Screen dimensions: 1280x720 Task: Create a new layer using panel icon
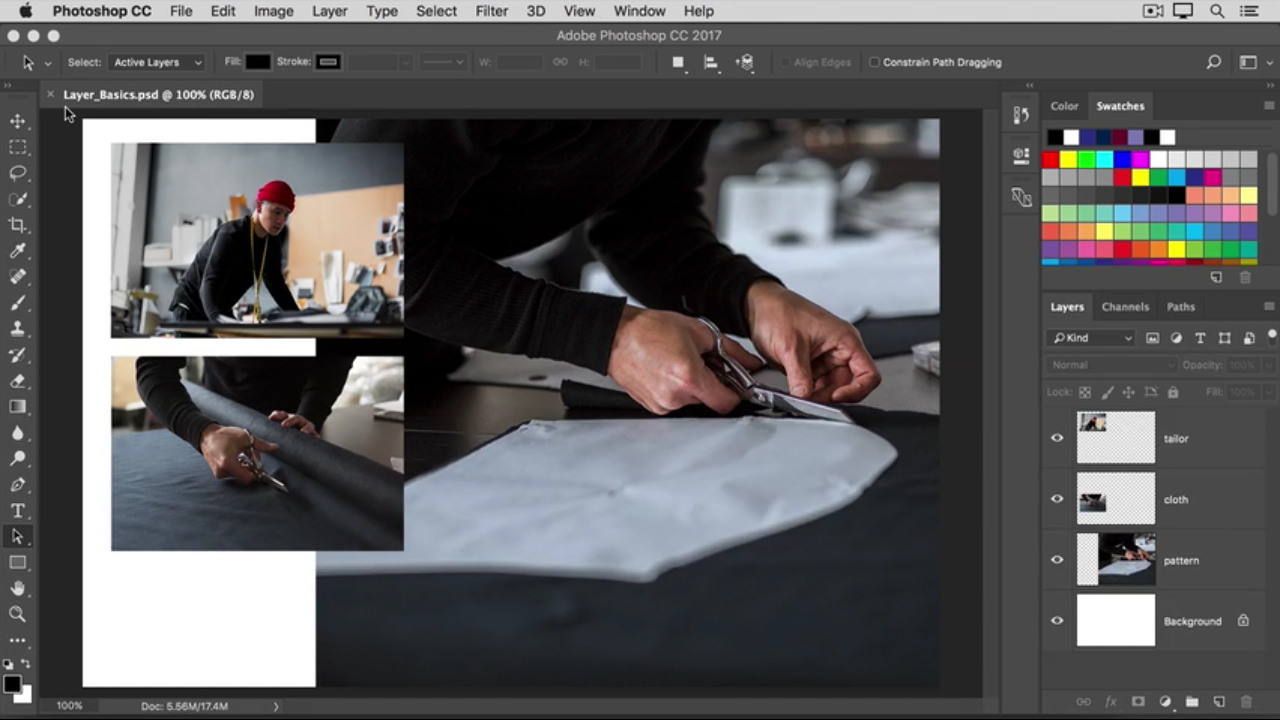[x=1219, y=702]
